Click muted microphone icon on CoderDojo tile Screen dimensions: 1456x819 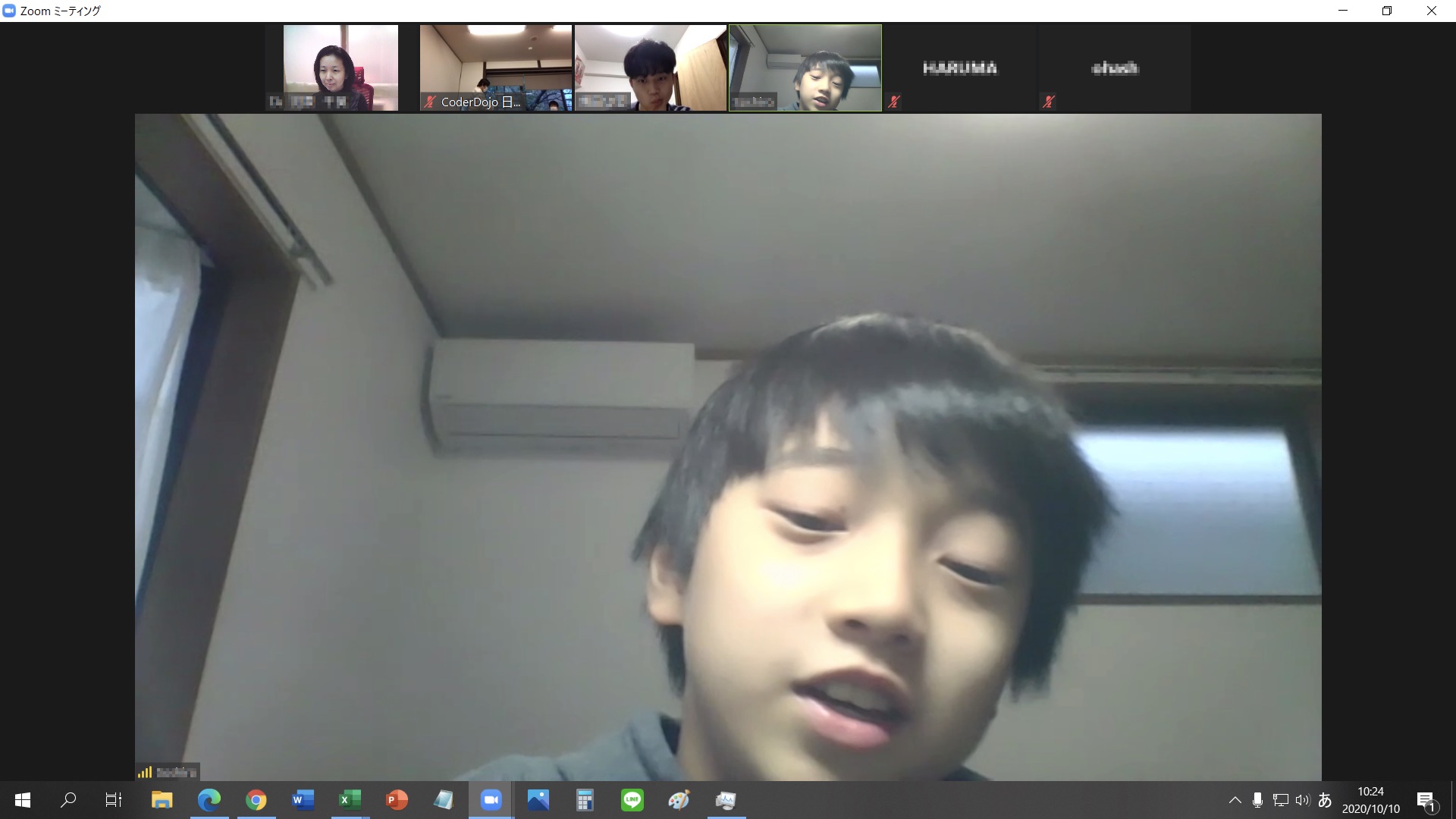(x=430, y=102)
